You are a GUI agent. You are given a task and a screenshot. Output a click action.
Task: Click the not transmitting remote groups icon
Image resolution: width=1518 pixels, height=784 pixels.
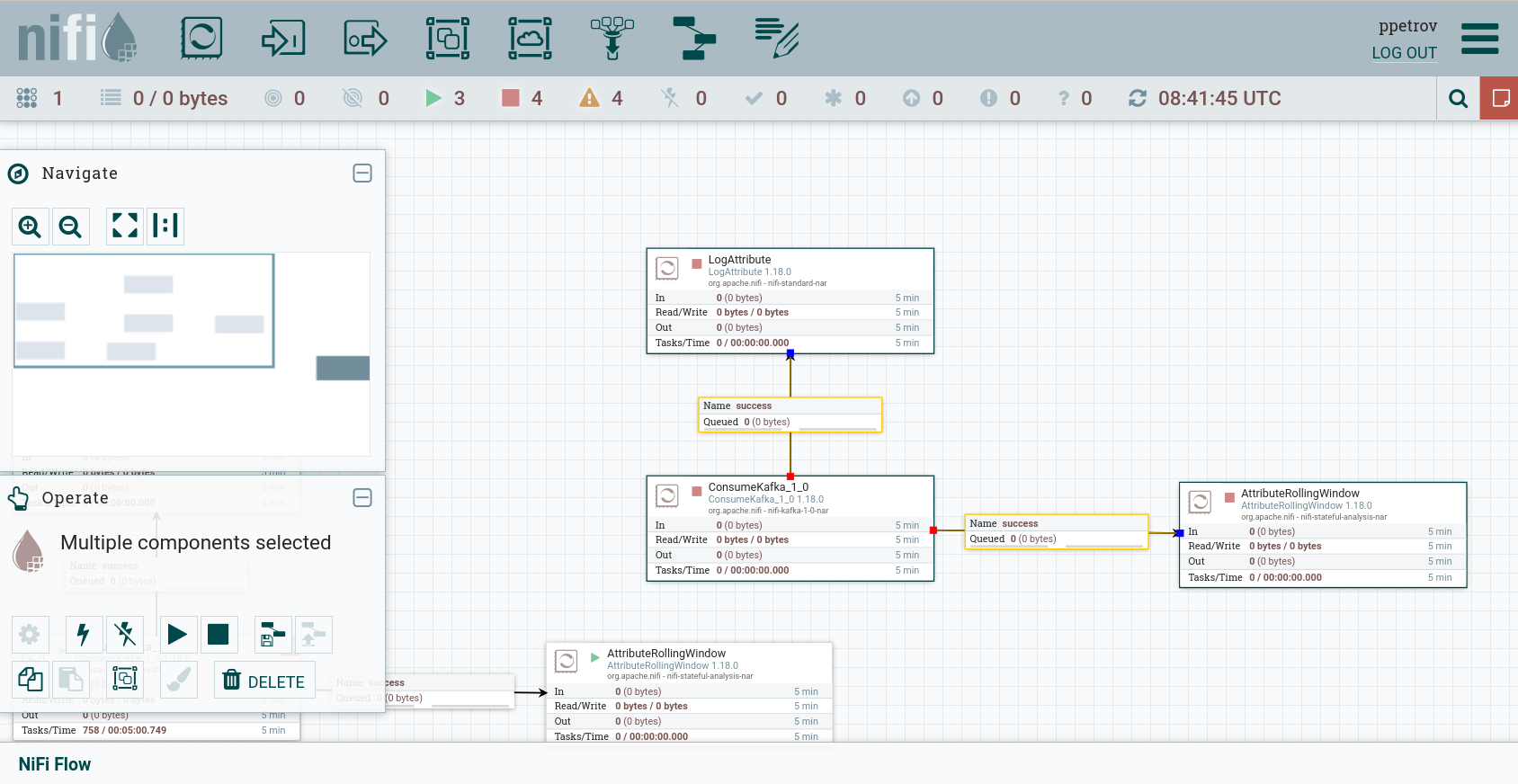[353, 98]
